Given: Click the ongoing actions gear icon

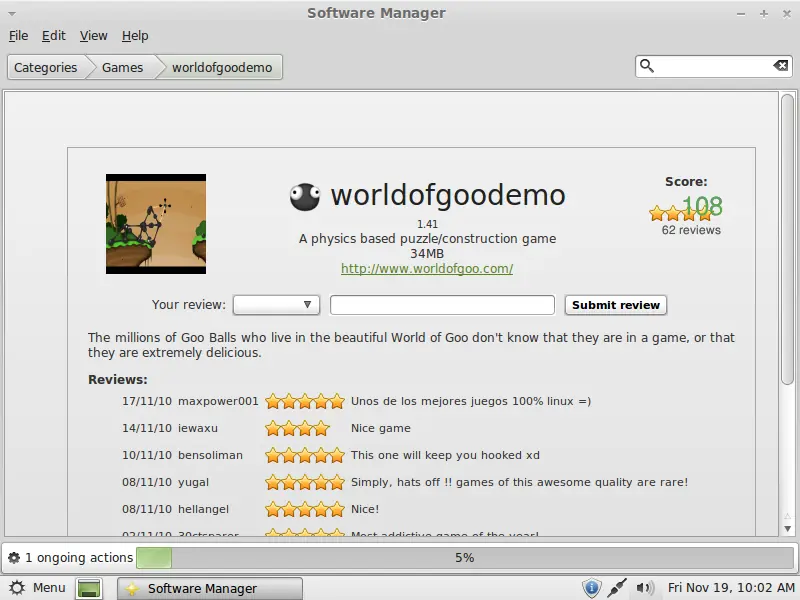Looking at the screenshot, I should point(13,558).
